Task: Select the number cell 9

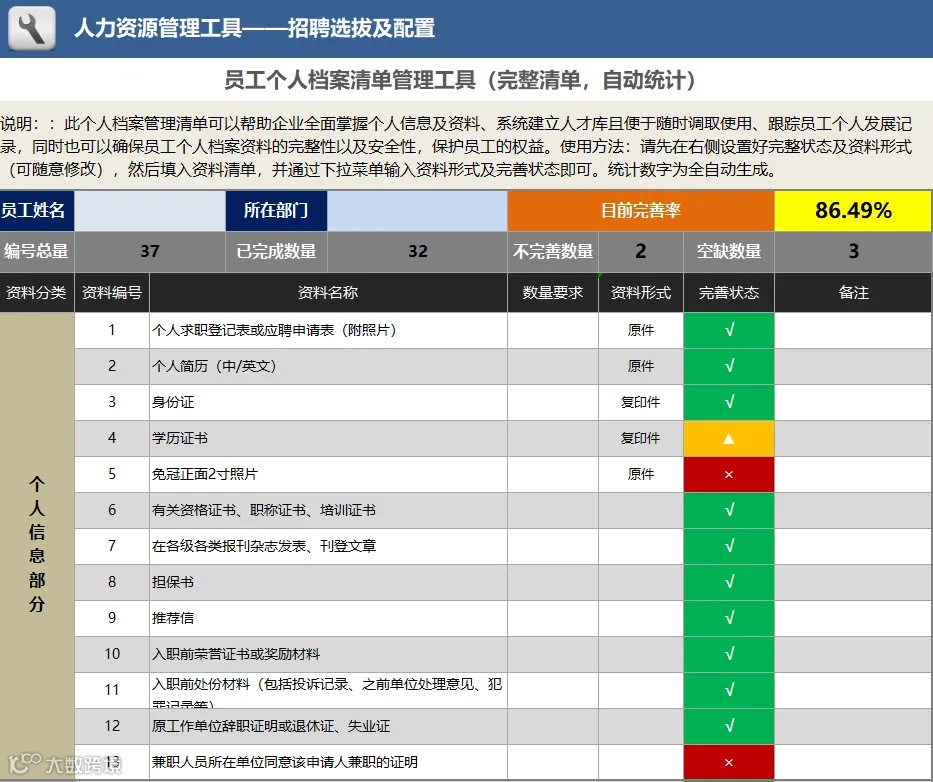Action: (x=112, y=618)
